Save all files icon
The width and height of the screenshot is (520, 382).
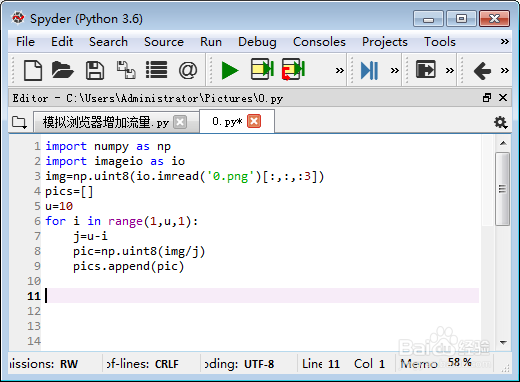126,70
